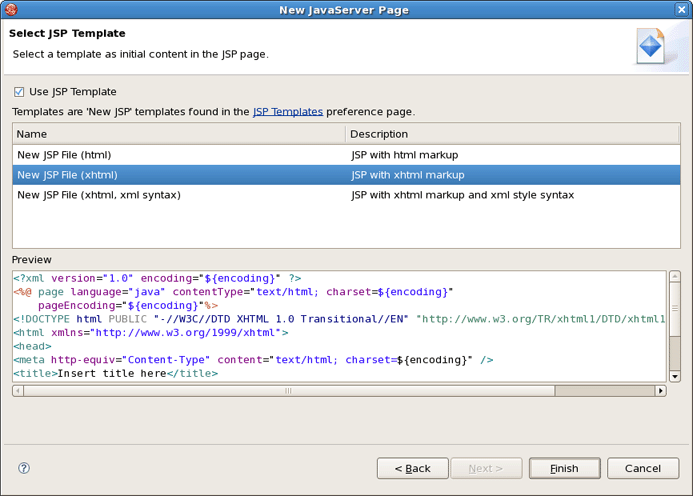Click 'JSP with html markup' description cell
Screen dimensions: 693x496
(x=405, y=155)
